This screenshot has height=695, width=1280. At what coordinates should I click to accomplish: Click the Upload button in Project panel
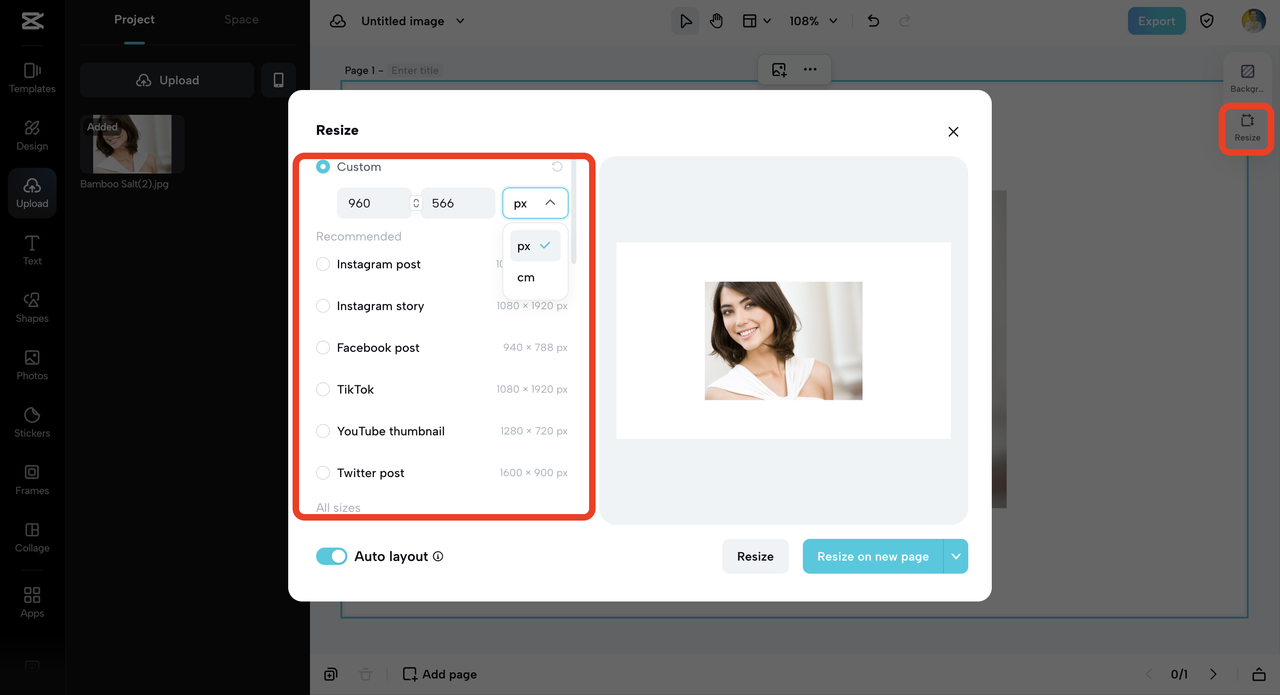167,80
